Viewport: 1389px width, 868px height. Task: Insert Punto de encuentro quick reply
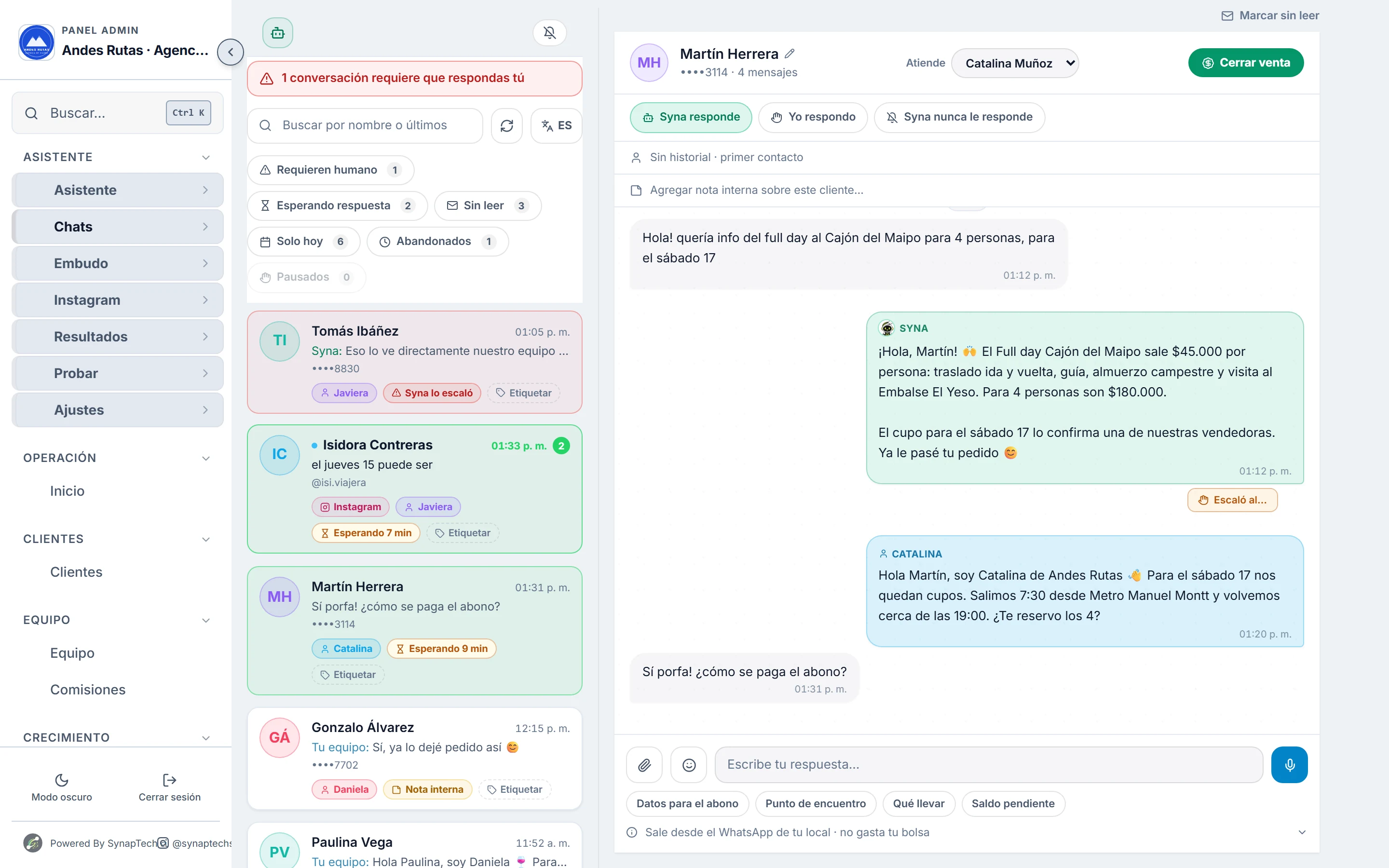click(x=816, y=804)
